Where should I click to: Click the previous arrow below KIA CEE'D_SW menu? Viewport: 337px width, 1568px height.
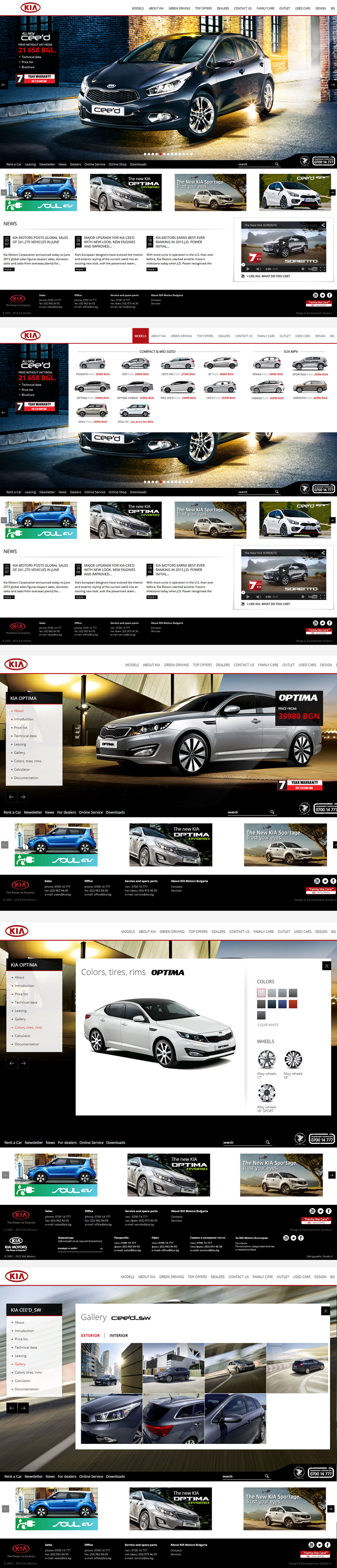click(12, 1408)
